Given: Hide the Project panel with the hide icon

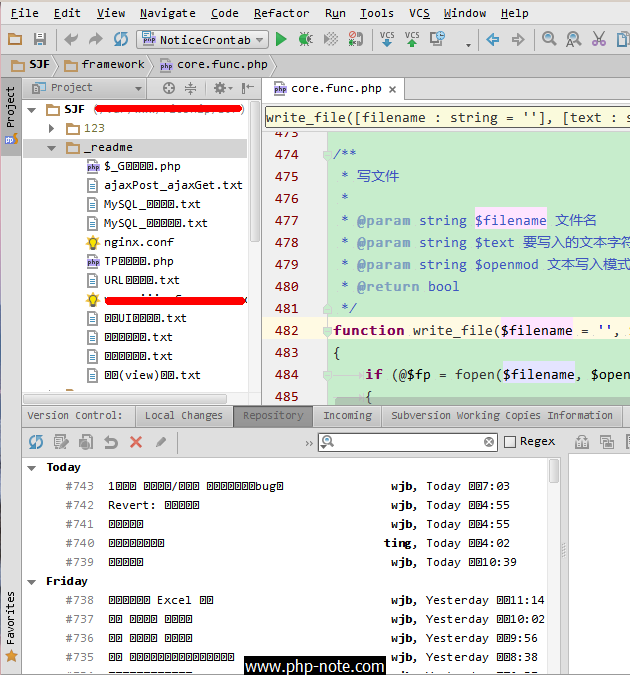Looking at the screenshot, I should point(247,88).
